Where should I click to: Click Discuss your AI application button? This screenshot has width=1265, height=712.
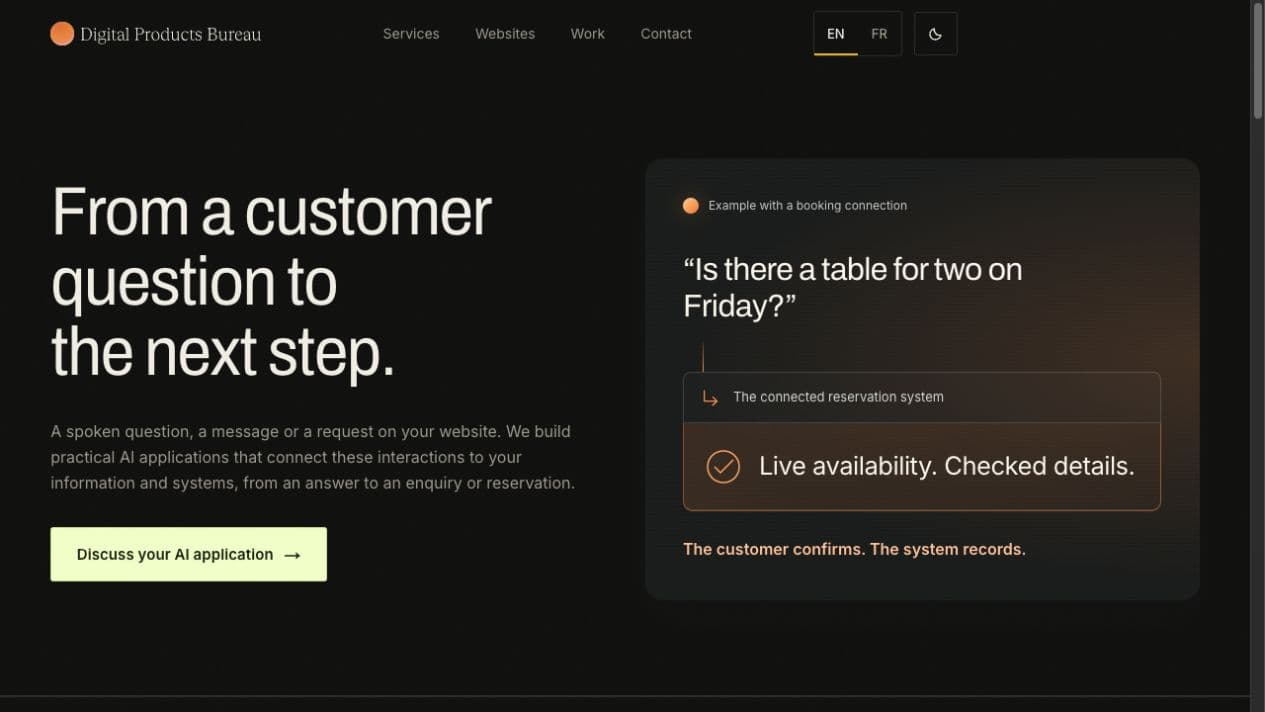189,554
